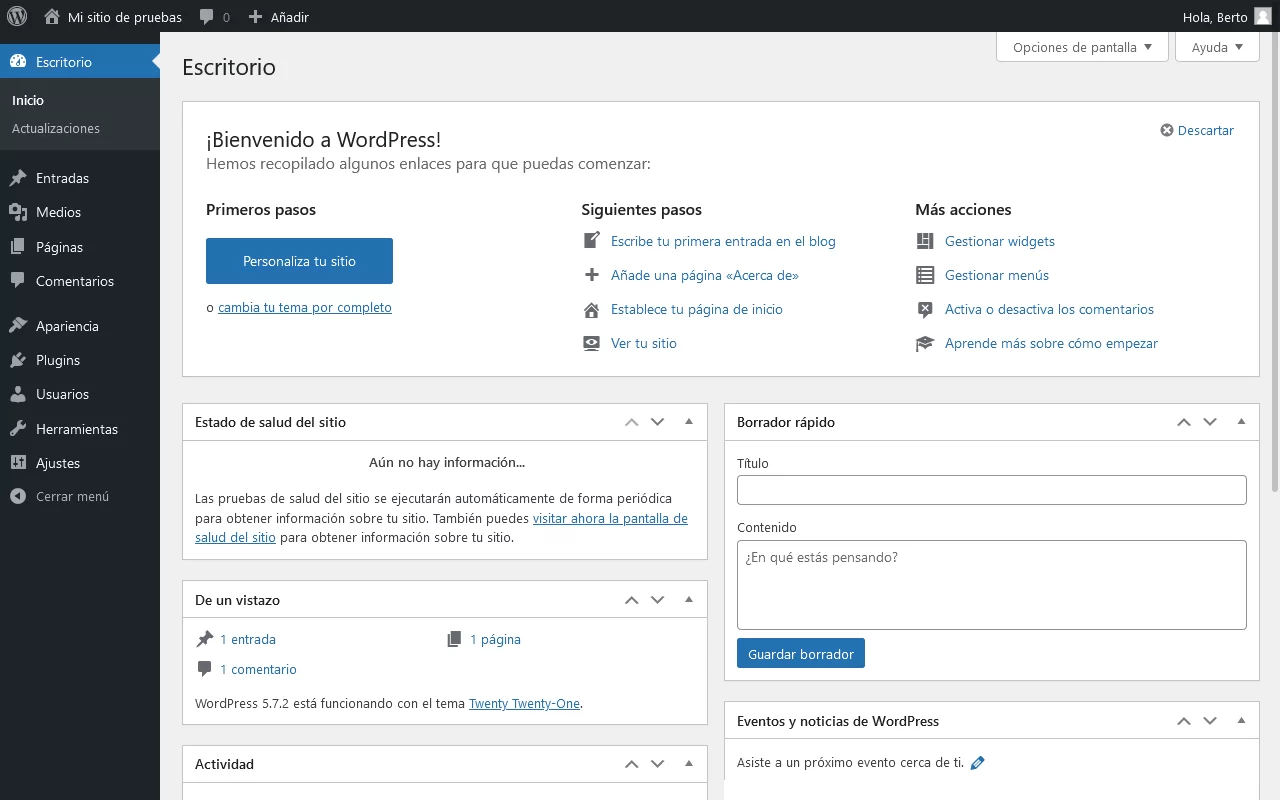Viewport: 1280px width, 800px height.
Task: Open the Ayuda help dropdown
Action: 1217,47
